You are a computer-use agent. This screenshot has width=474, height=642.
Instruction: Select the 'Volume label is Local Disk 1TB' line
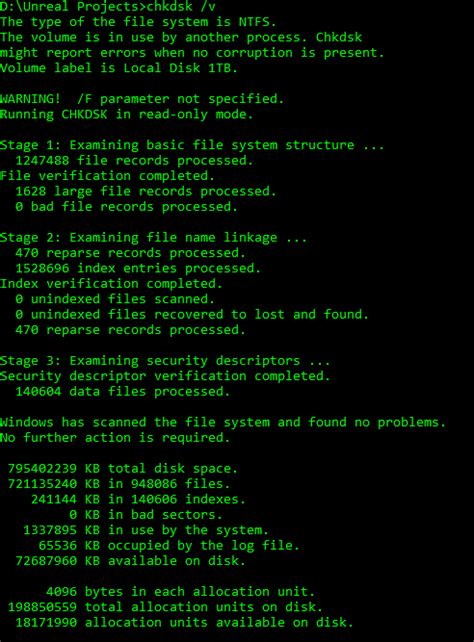click(x=119, y=68)
